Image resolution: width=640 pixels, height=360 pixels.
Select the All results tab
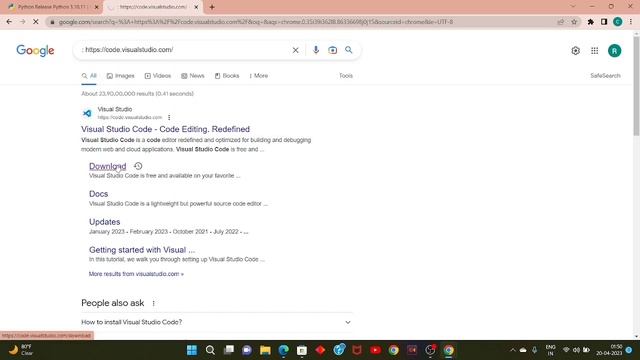tap(89, 76)
